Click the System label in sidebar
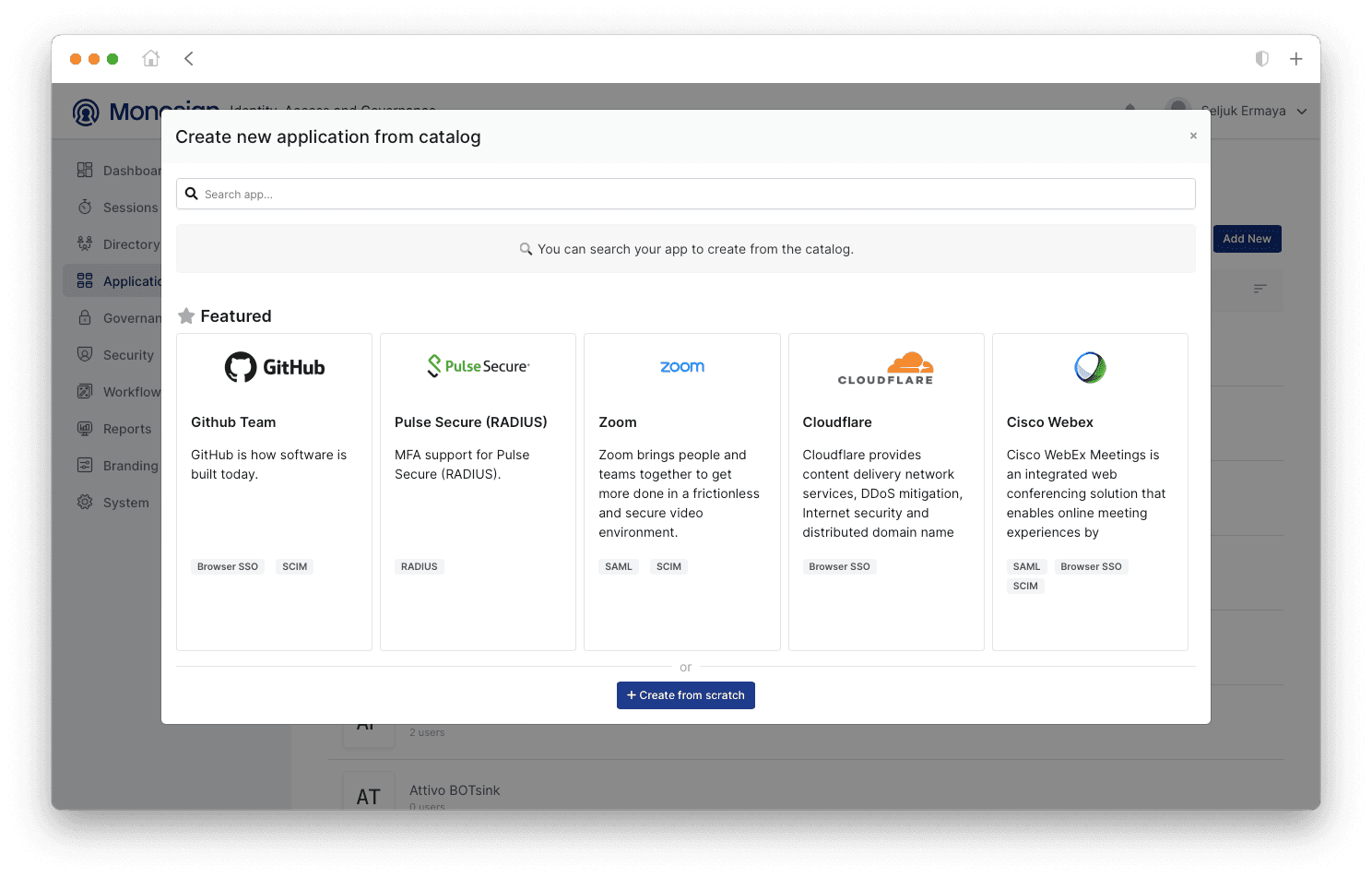1372x878 pixels. [126, 503]
